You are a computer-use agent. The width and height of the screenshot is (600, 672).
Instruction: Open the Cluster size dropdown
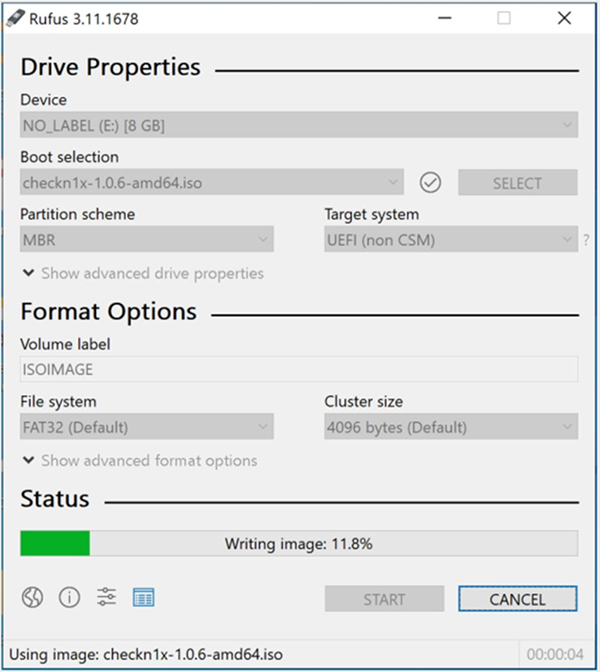pyautogui.click(x=450, y=427)
